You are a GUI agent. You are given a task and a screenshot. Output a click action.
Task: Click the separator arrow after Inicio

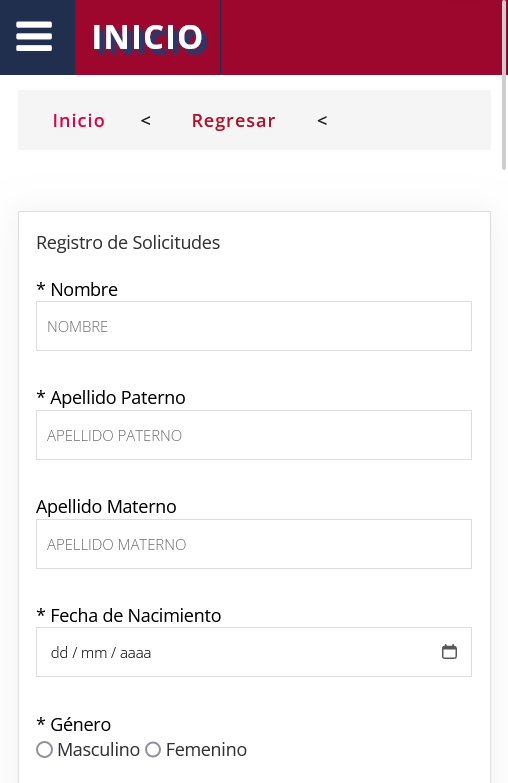[x=145, y=120]
